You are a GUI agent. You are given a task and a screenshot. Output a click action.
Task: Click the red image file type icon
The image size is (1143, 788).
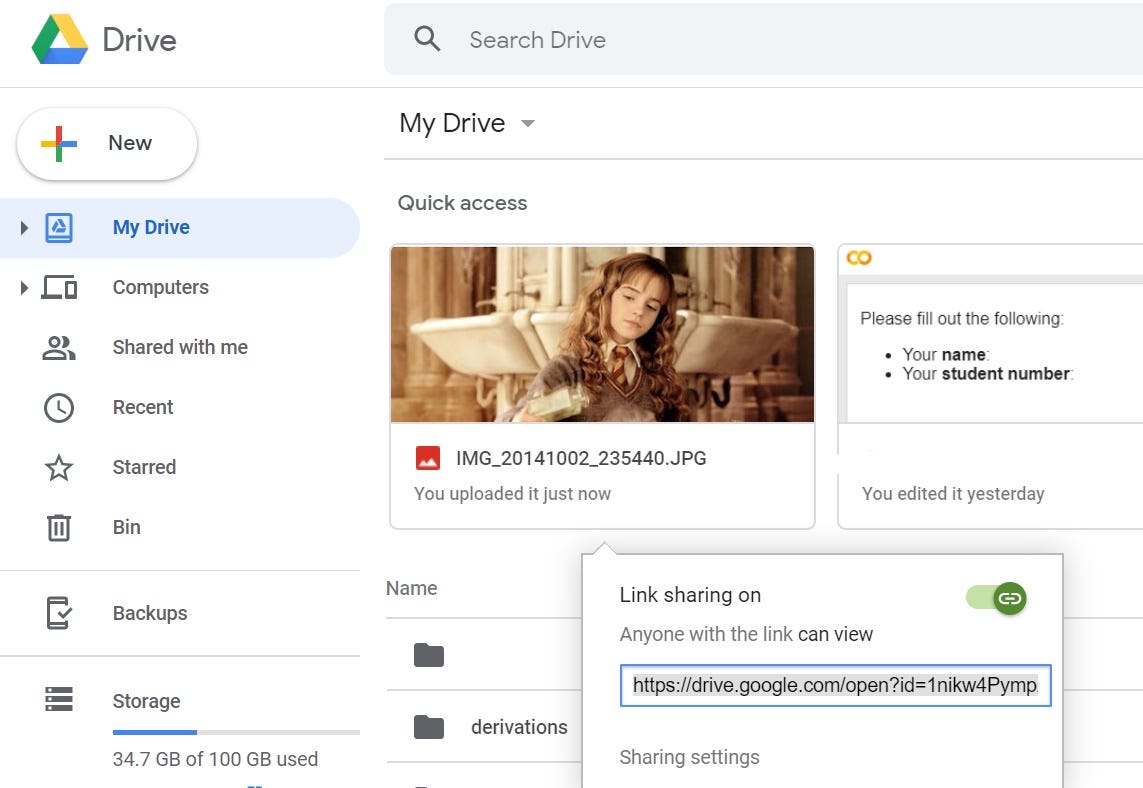coord(428,459)
